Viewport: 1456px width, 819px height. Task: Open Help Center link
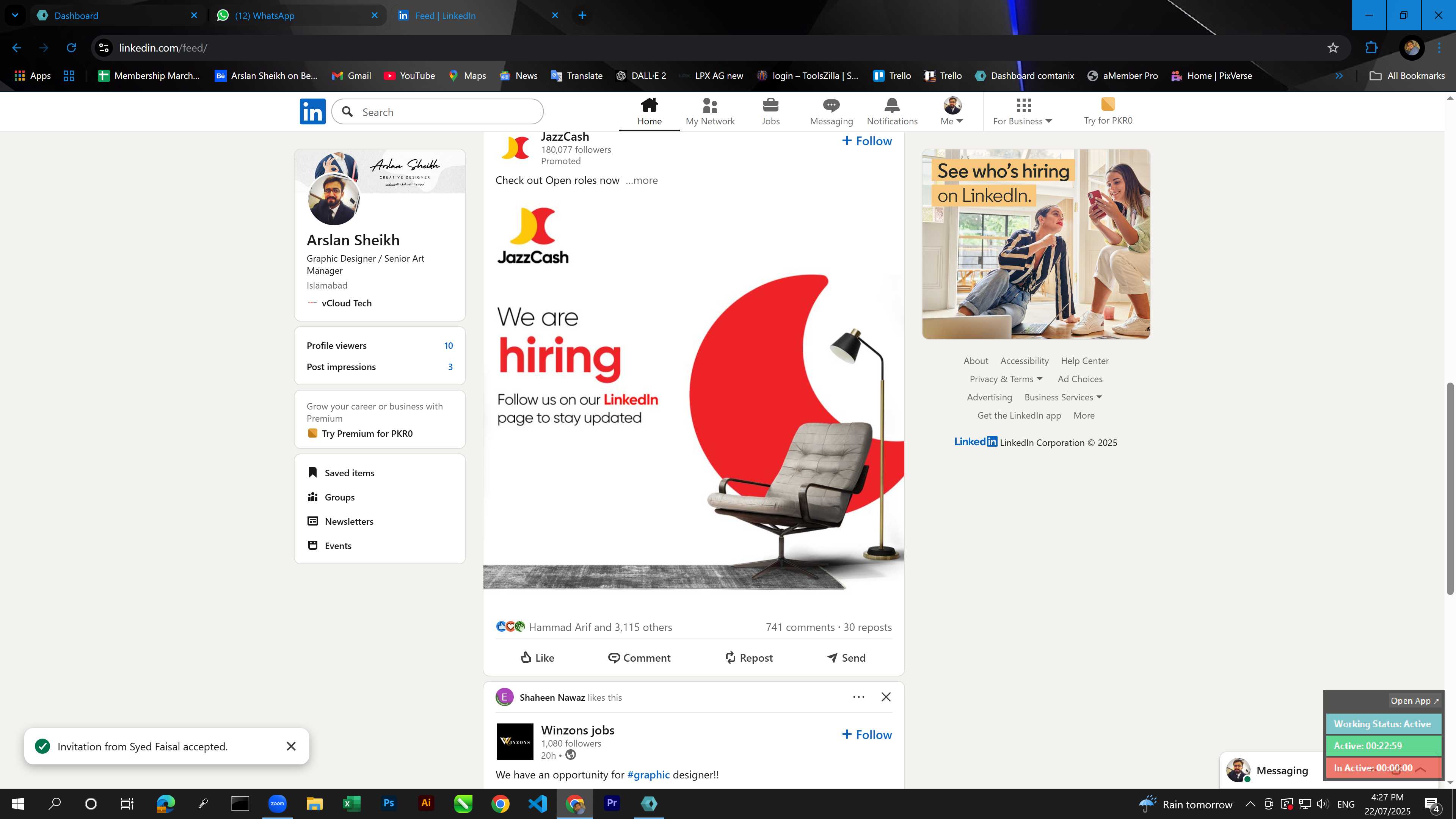click(1084, 361)
